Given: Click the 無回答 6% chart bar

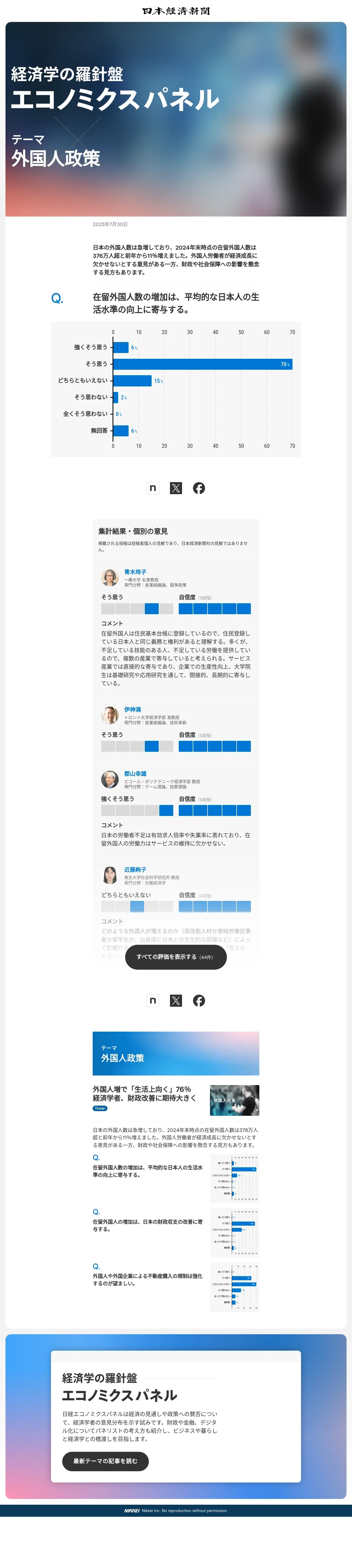Looking at the screenshot, I should coord(121,430).
